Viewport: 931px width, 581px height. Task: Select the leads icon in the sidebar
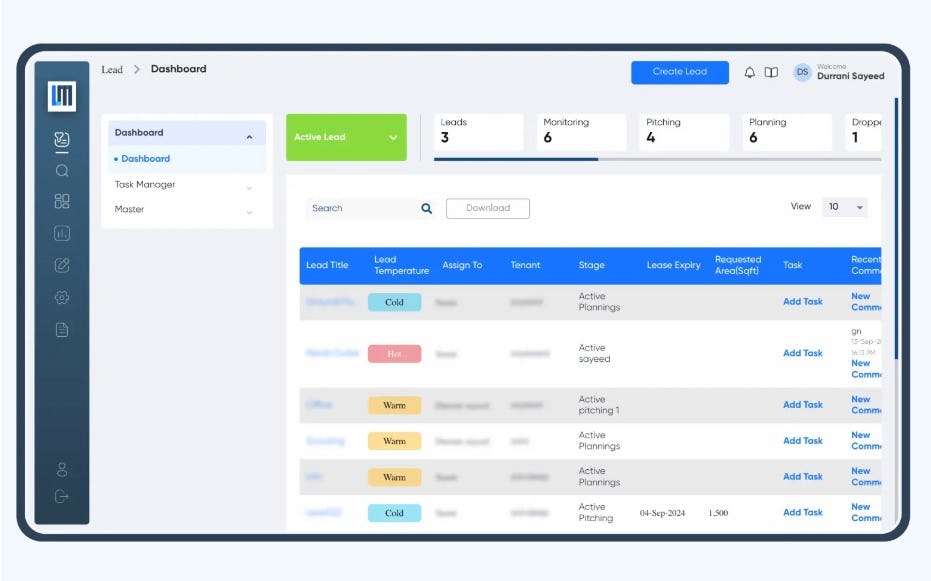point(62,140)
